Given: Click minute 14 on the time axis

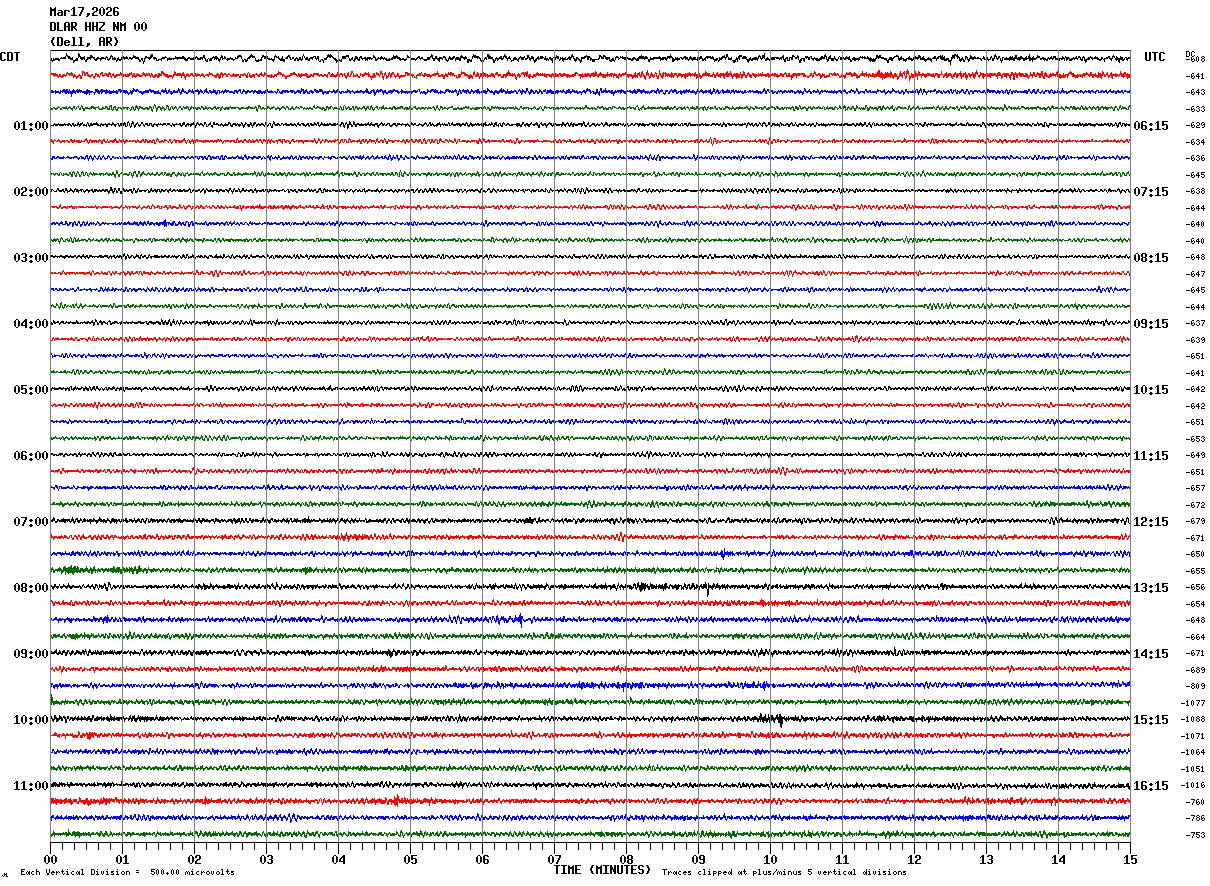Looking at the screenshot, I should (1058, 859).
